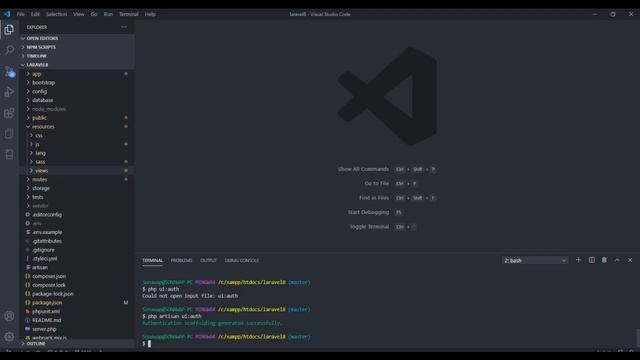Open the .gitattributes file

(x=77, y=241)
